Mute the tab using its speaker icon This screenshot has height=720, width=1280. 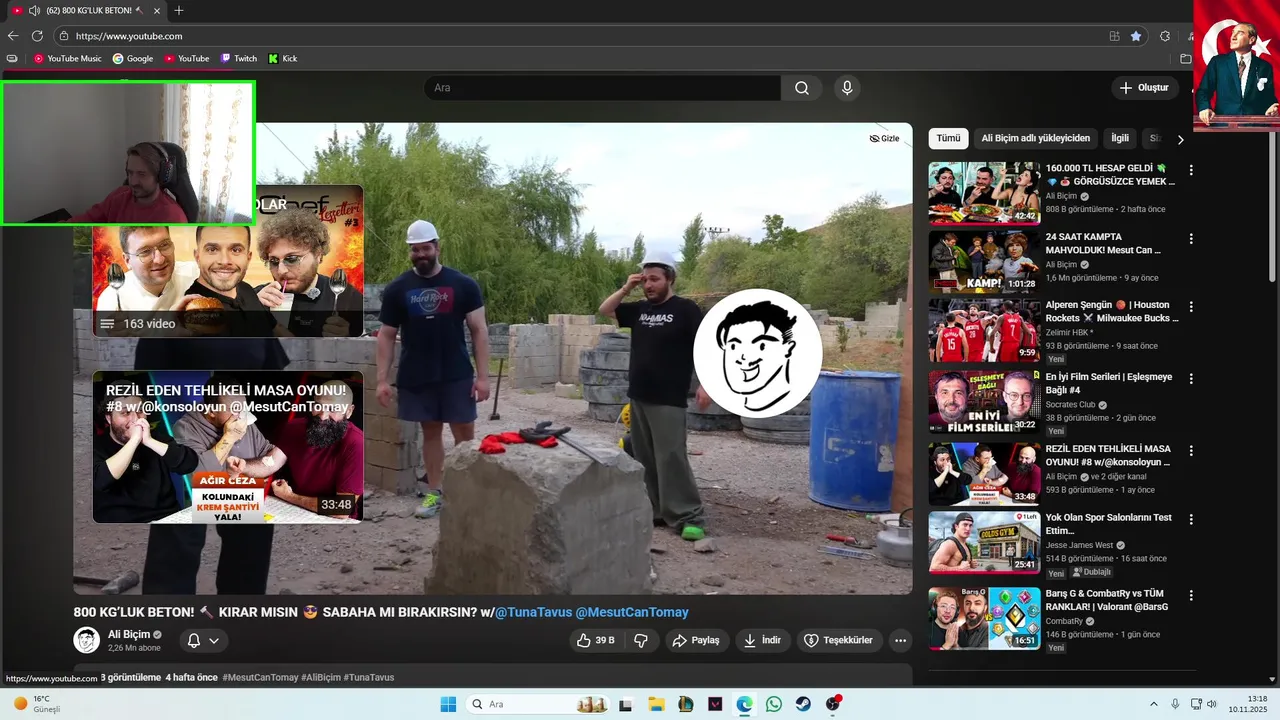pyautogui.click(x=34, y=10)
